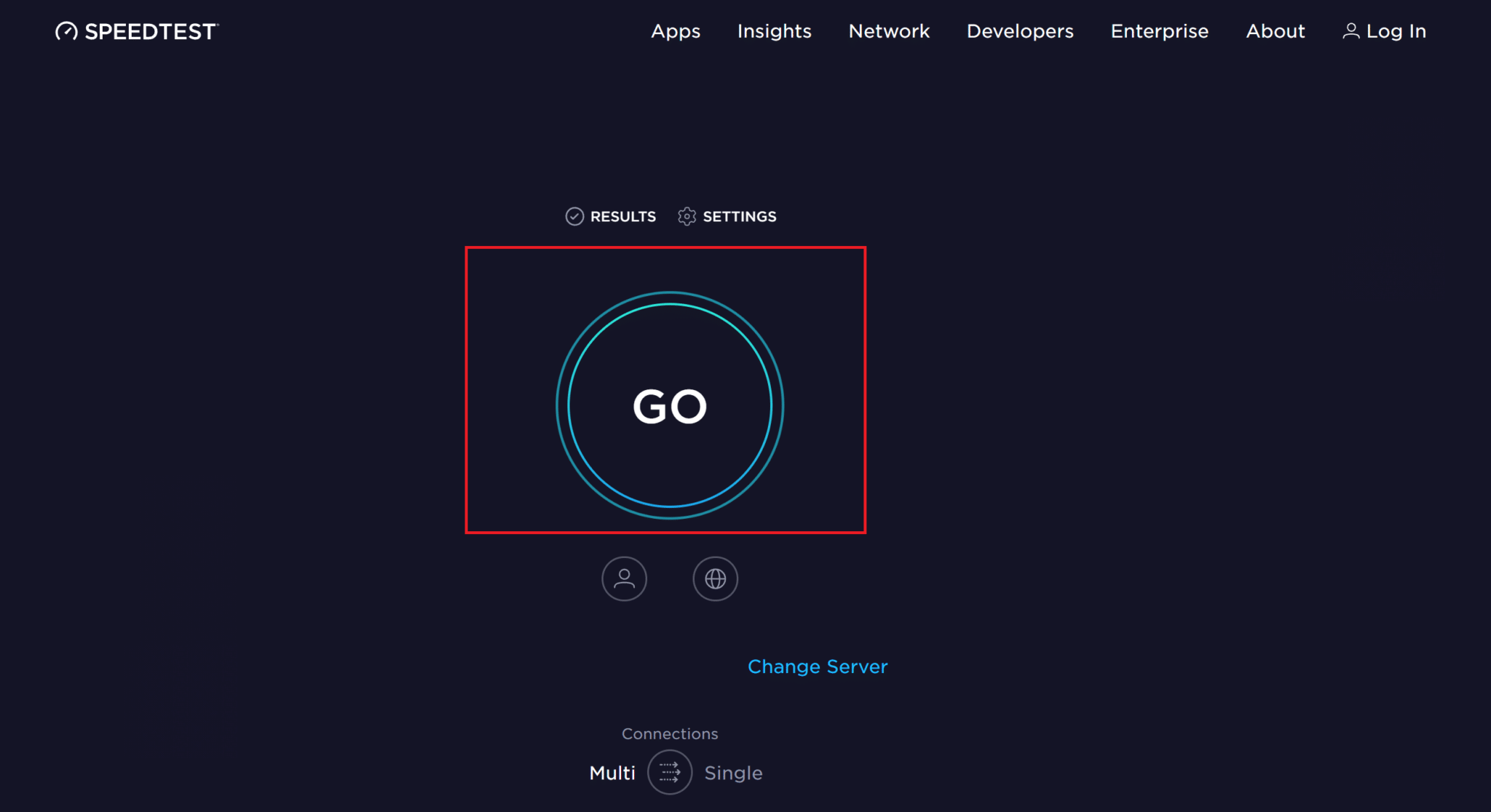The height and width of the screenshot is (812, 1491).
Task: Open the Apps menu item
Action: (674, 30)
